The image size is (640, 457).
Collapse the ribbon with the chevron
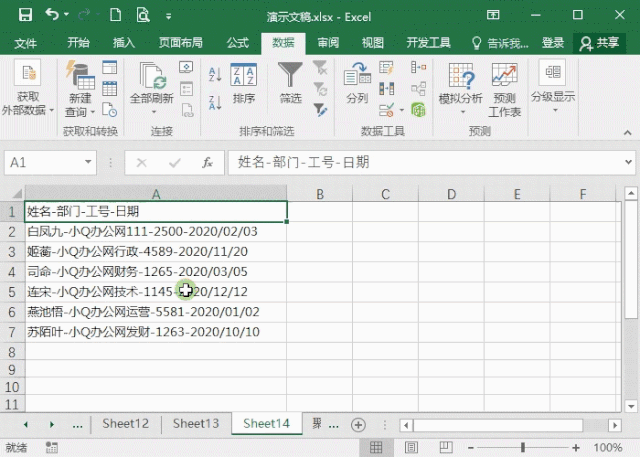coord(627,133)
